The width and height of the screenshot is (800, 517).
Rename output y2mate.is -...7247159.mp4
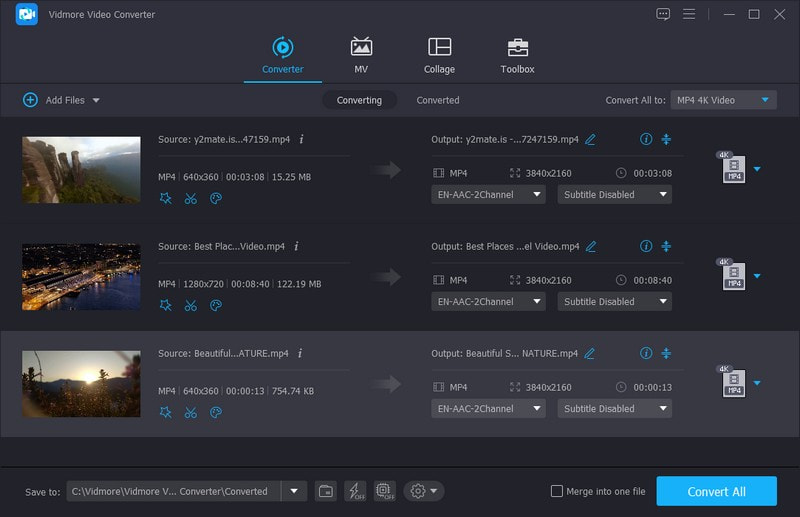590,139
